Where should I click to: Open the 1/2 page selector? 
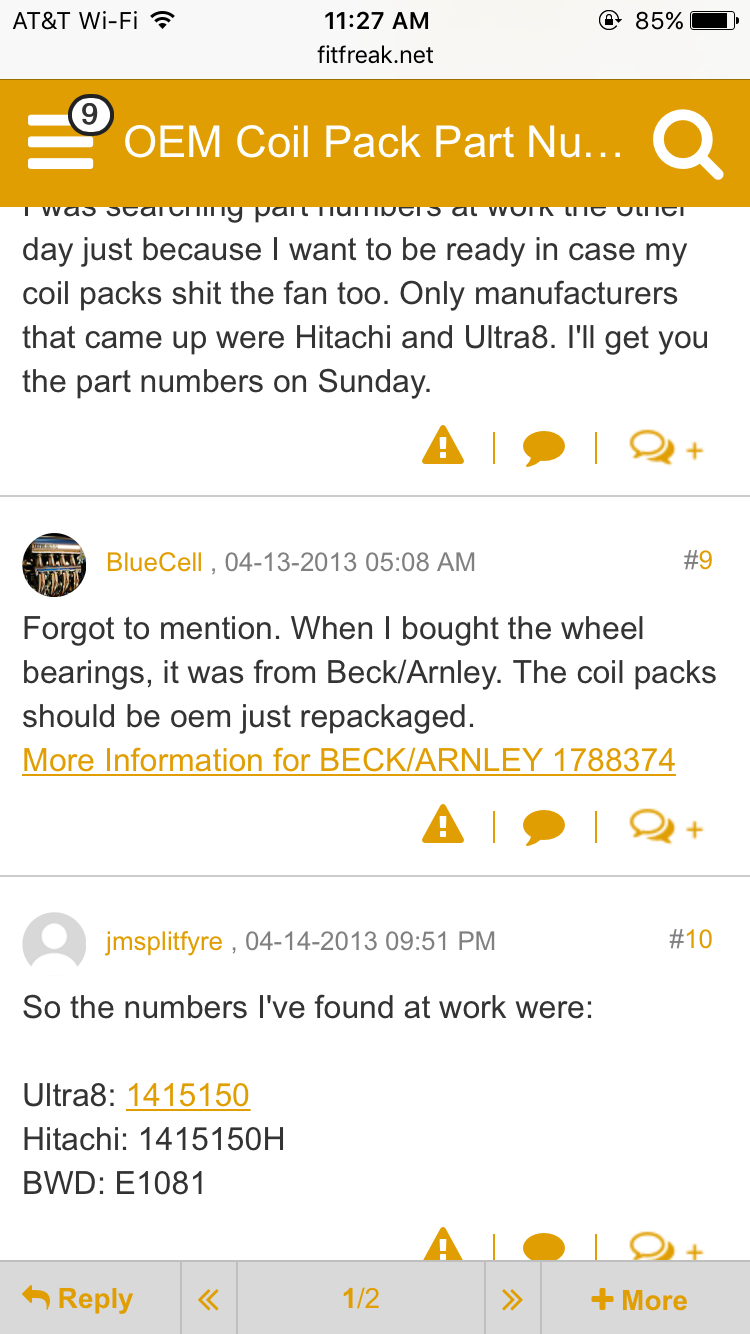[361, 1299]
